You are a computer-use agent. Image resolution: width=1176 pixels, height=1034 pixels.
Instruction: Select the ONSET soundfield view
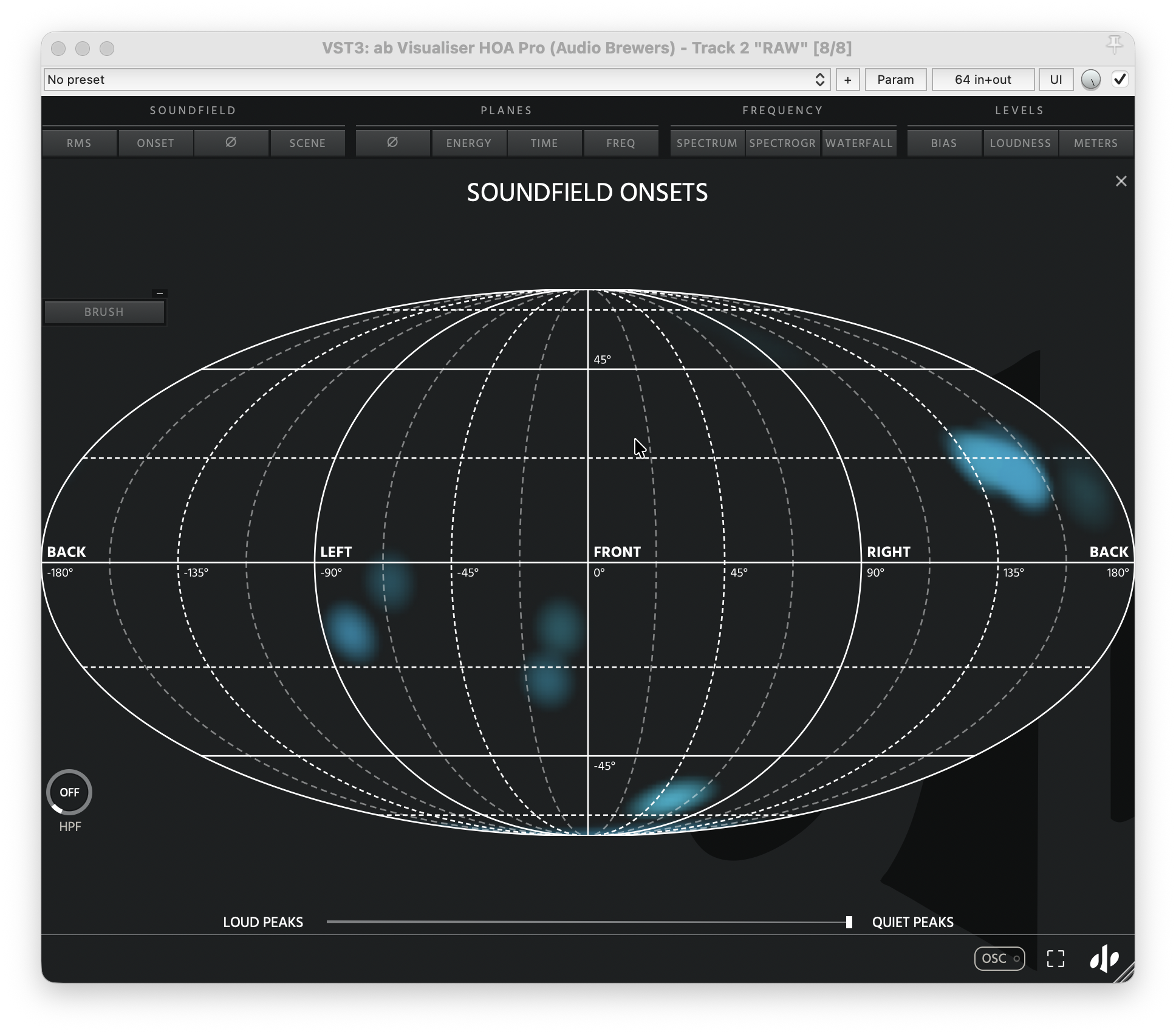[x=156, y=143]
